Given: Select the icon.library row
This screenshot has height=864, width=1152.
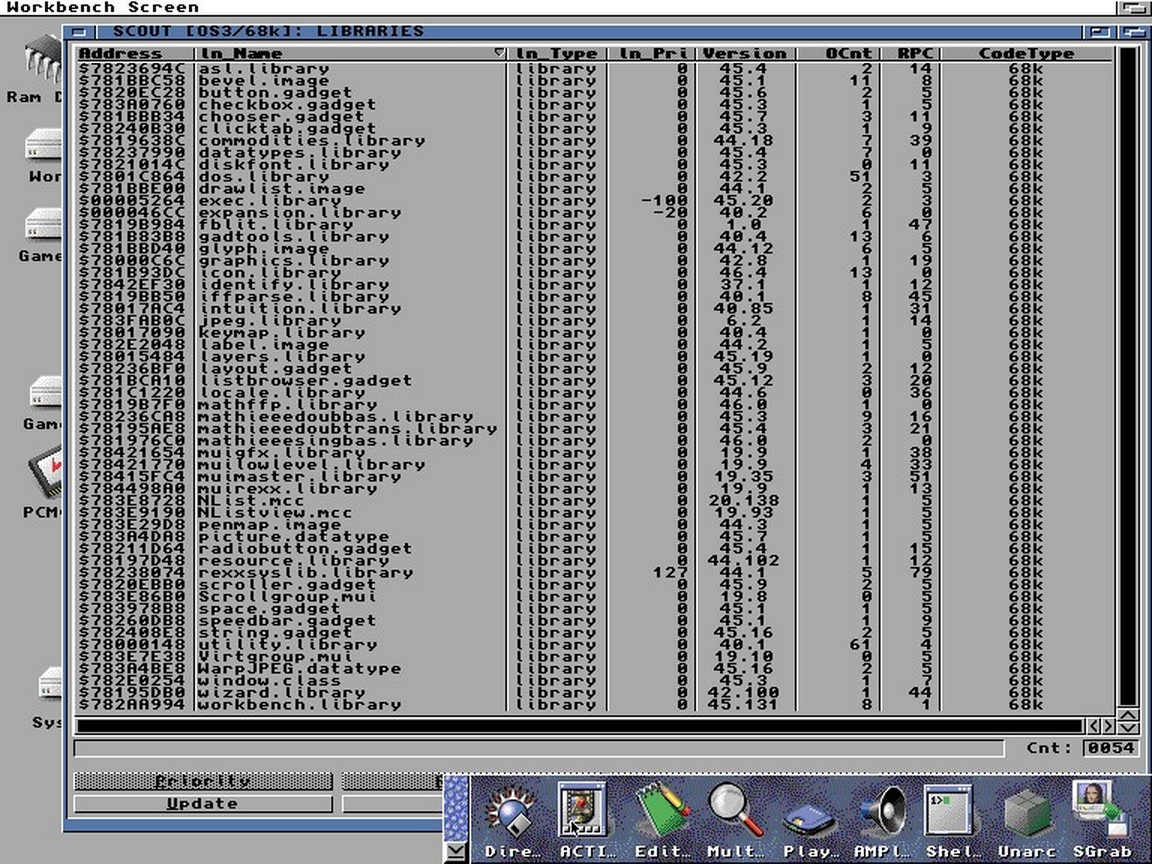Looking at the screenshot, I should tap(594, 273).
